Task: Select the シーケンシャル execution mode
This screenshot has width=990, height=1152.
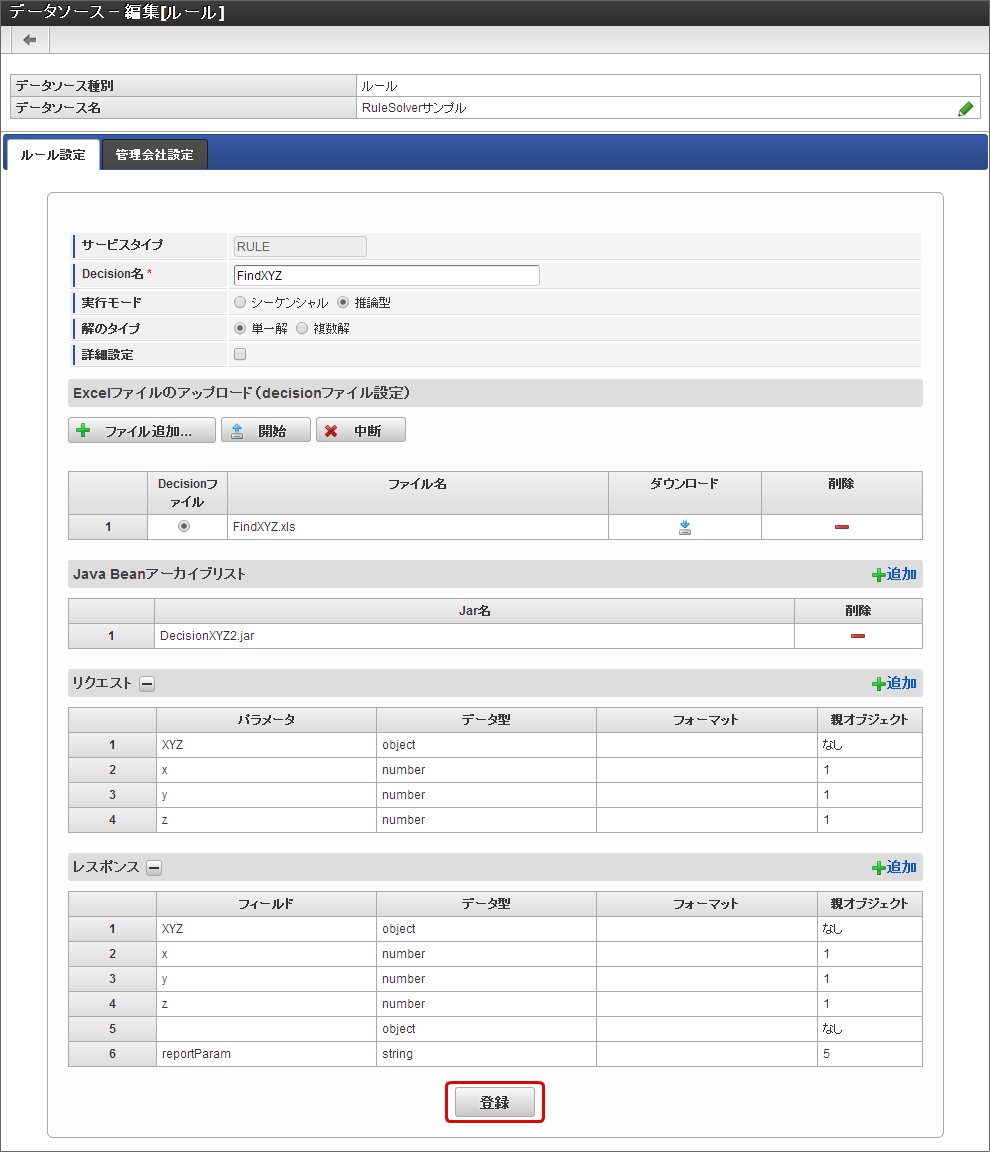Action: (x=240, y=302)
